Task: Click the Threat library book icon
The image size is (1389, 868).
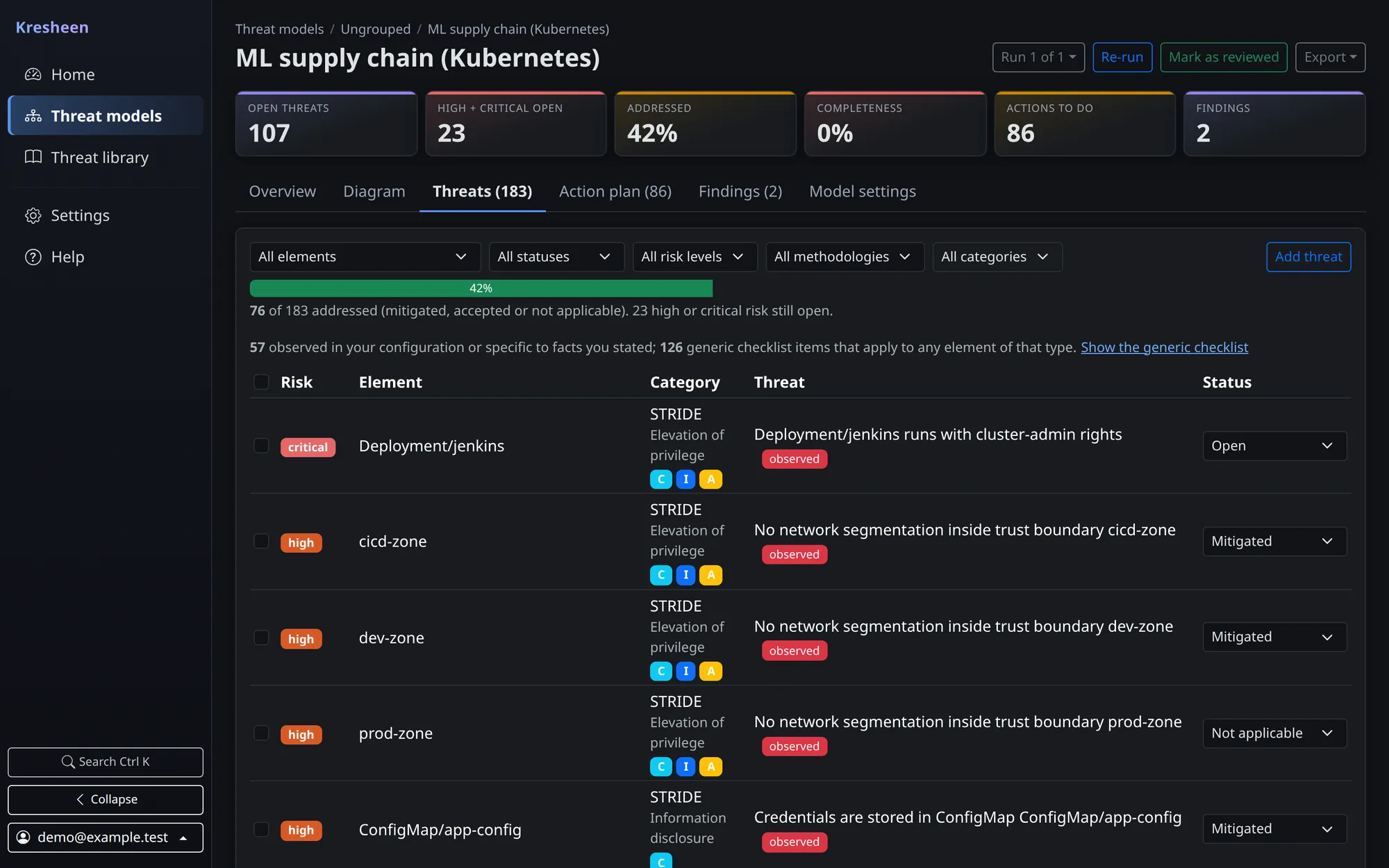Action: (x=33, y=157)
